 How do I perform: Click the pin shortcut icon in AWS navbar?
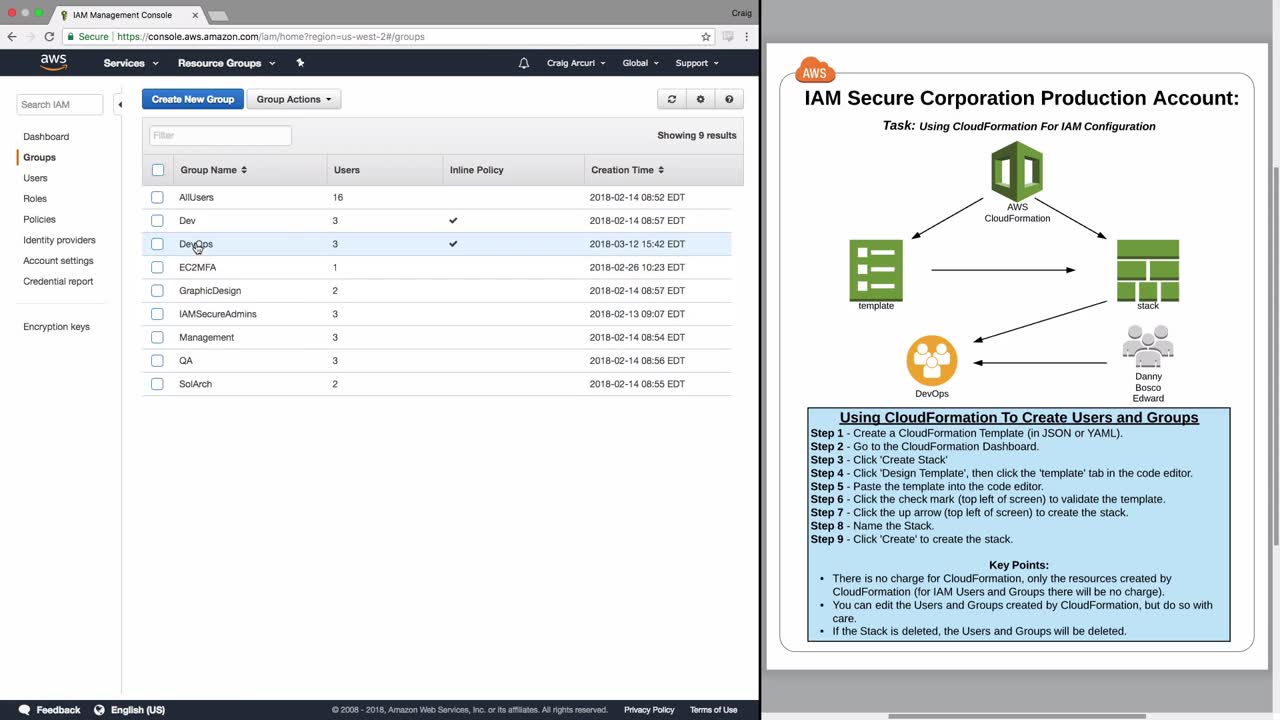coord(300,63)
